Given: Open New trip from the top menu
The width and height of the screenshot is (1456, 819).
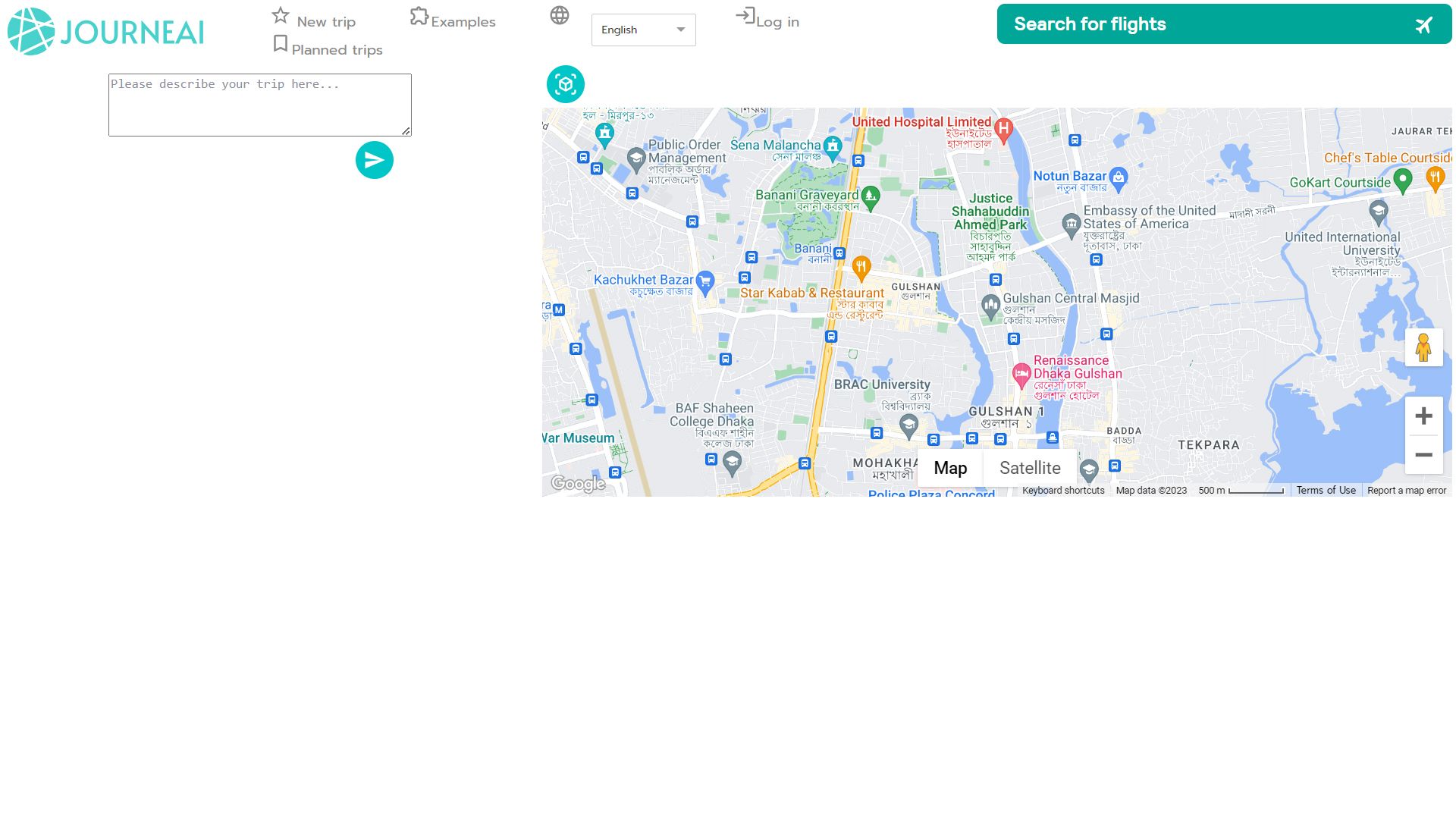Looking at the screenshot, I should pos(314,19).
